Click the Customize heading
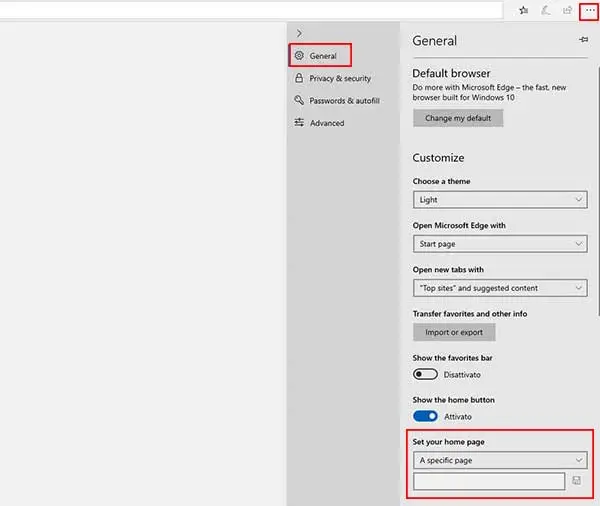The width and height of the screenshot is (600, 506). [x=438, y=158]
